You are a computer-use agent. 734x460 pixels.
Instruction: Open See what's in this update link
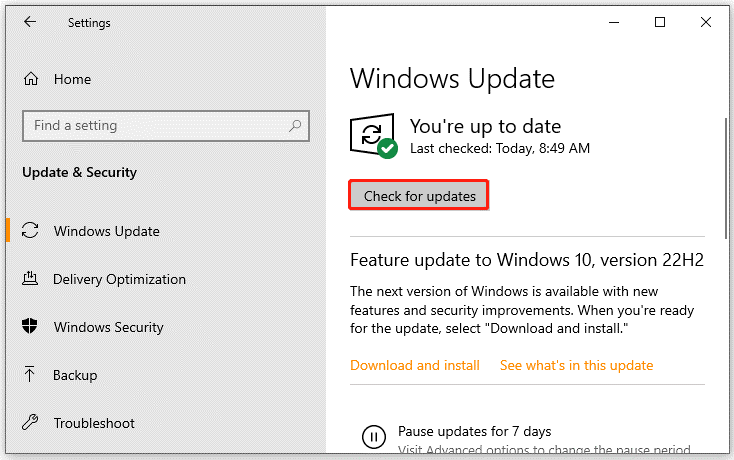coord(576,365)
